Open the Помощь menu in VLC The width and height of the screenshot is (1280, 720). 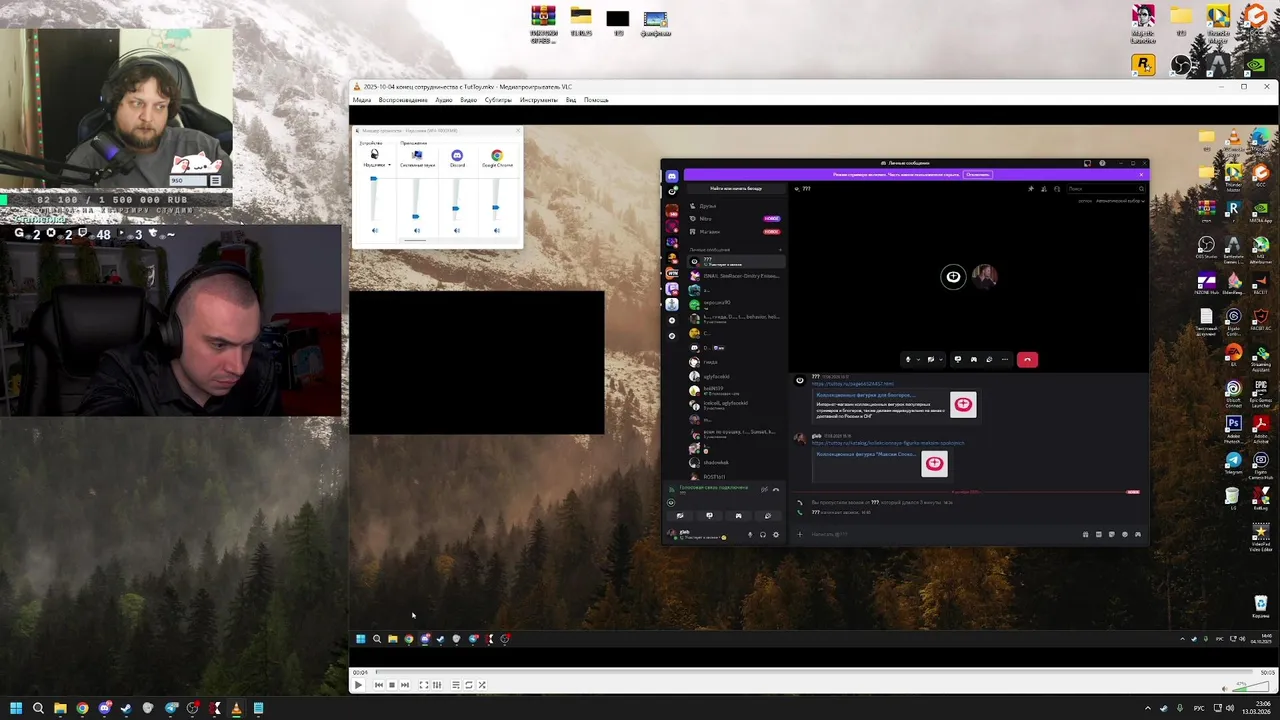tap(596, 100)
